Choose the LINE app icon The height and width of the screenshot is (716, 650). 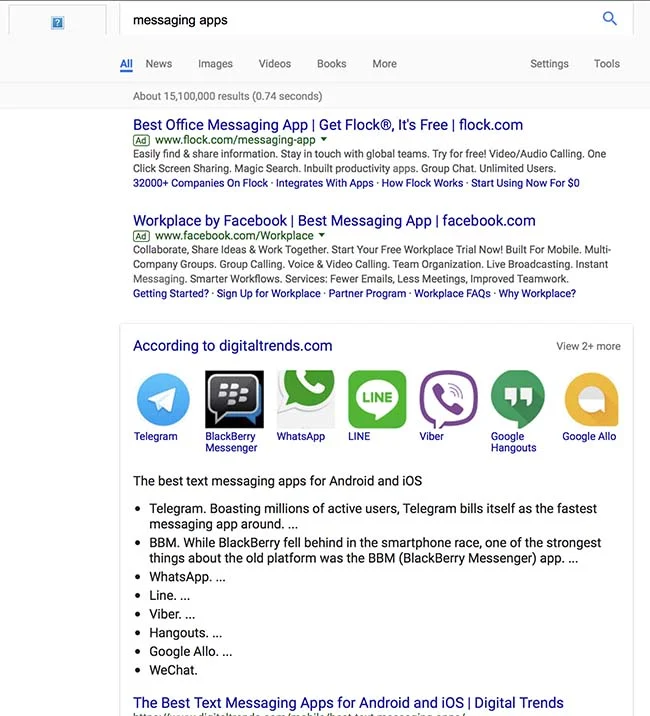[x=377, y=399]
